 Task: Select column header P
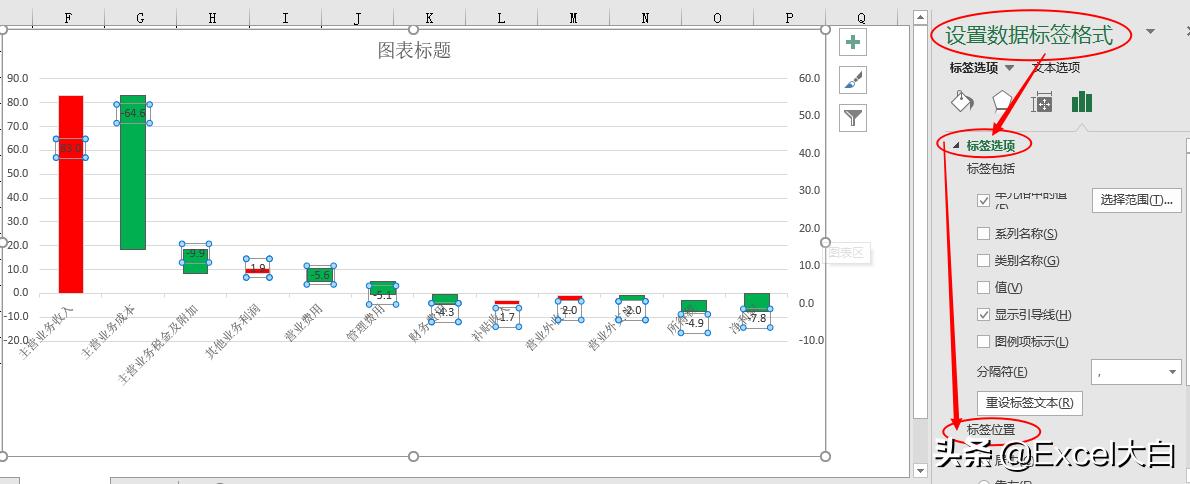click(x=790, y=18)
